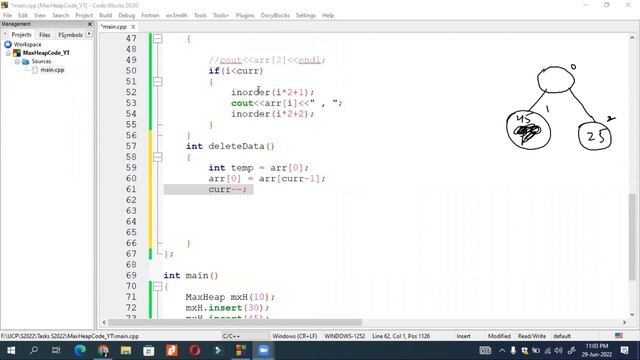Open the View menu

(40, 15)
